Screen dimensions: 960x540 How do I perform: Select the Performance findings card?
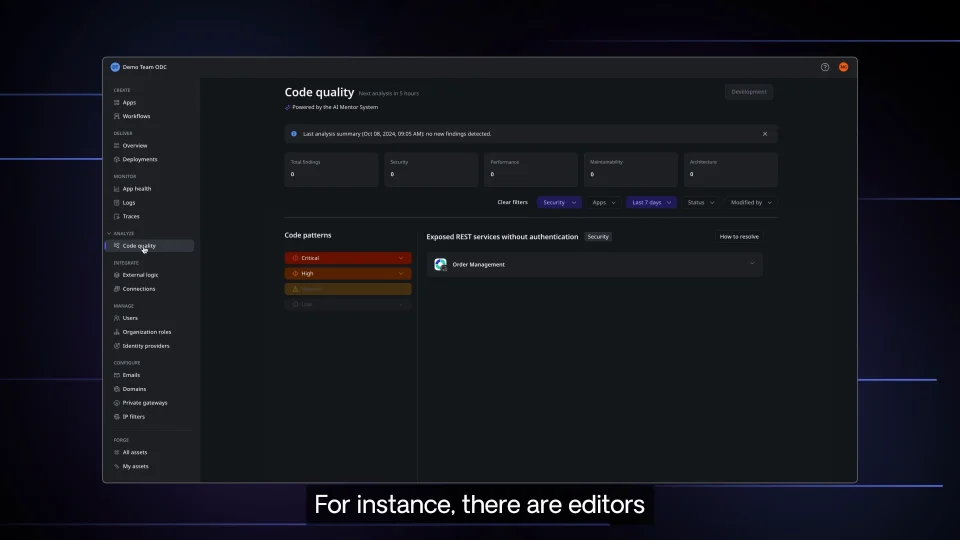(x=531, y=170)
